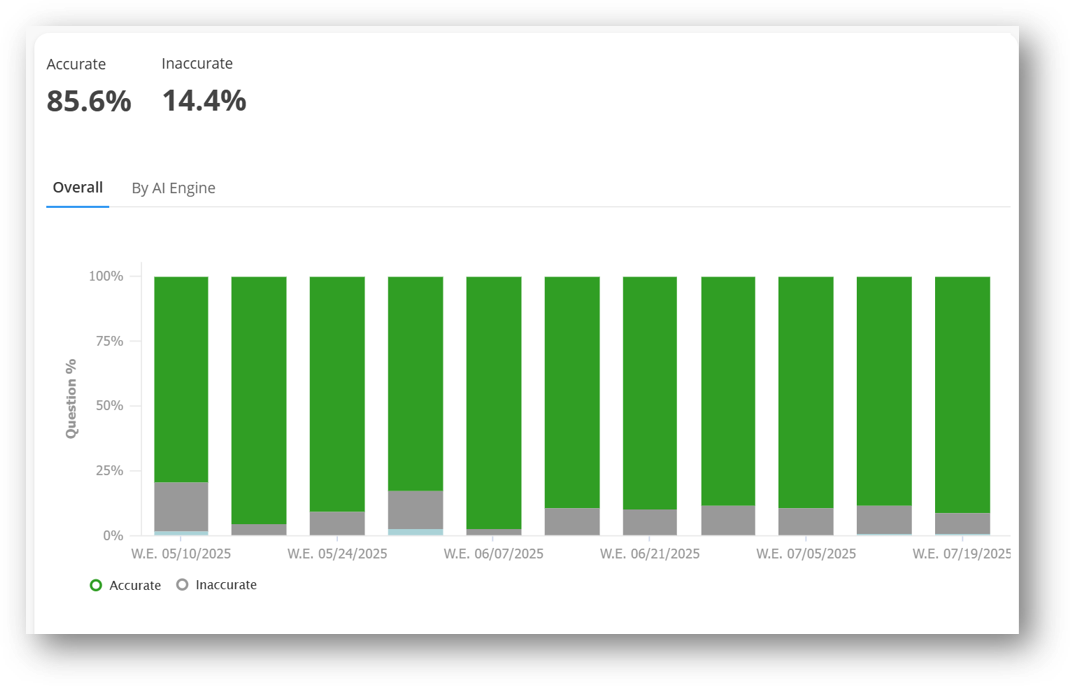Click the 85.6% Accurate metric value
This screenshot has height=686, width=1071.
(x=89, y=101)
